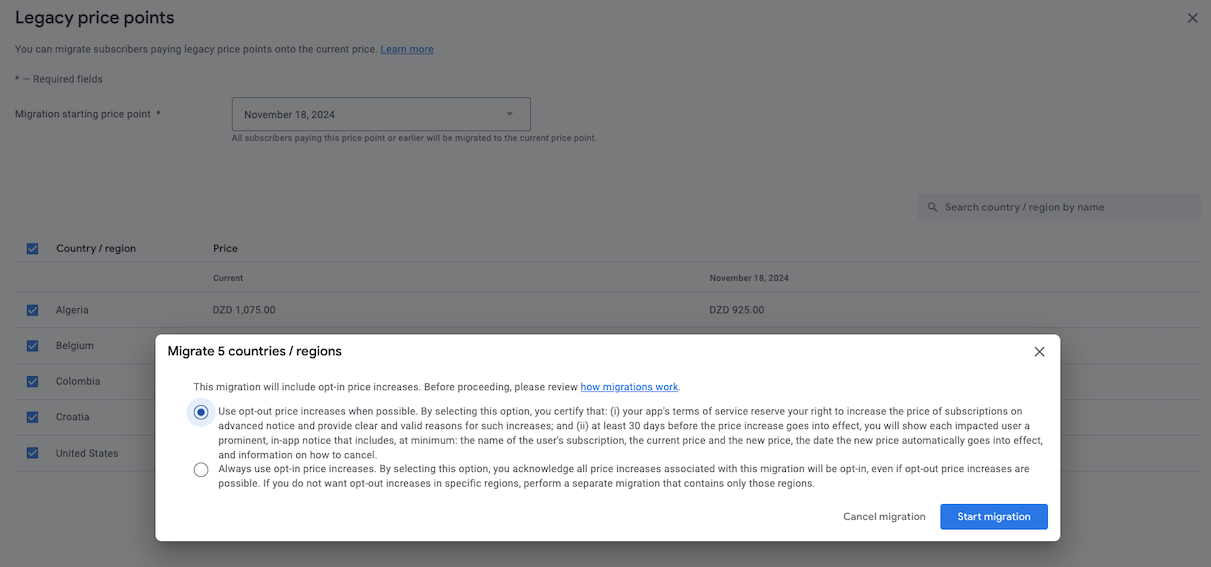Click the Algeria current price DZD 1,075.00
Viewport: 1211px width, 567px height.
click(244, 310)
